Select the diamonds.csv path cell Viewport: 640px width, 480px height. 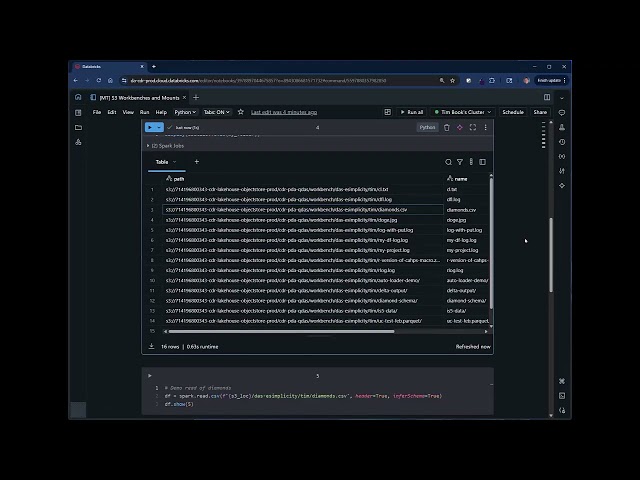[286, 210]
